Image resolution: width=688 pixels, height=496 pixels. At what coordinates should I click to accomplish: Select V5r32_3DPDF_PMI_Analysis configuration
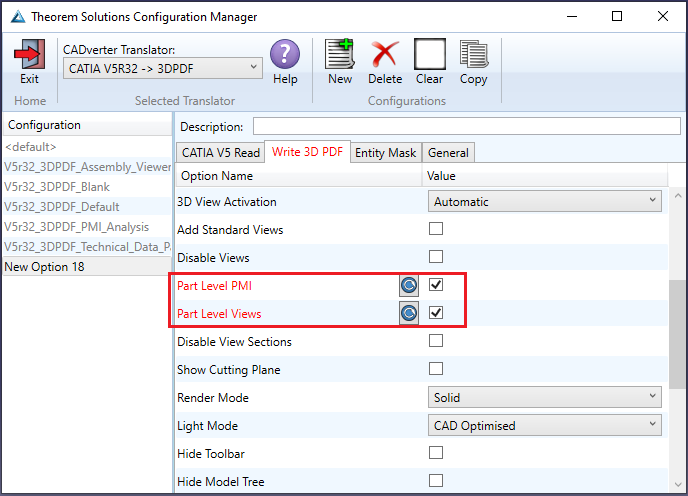coord(87,227)
